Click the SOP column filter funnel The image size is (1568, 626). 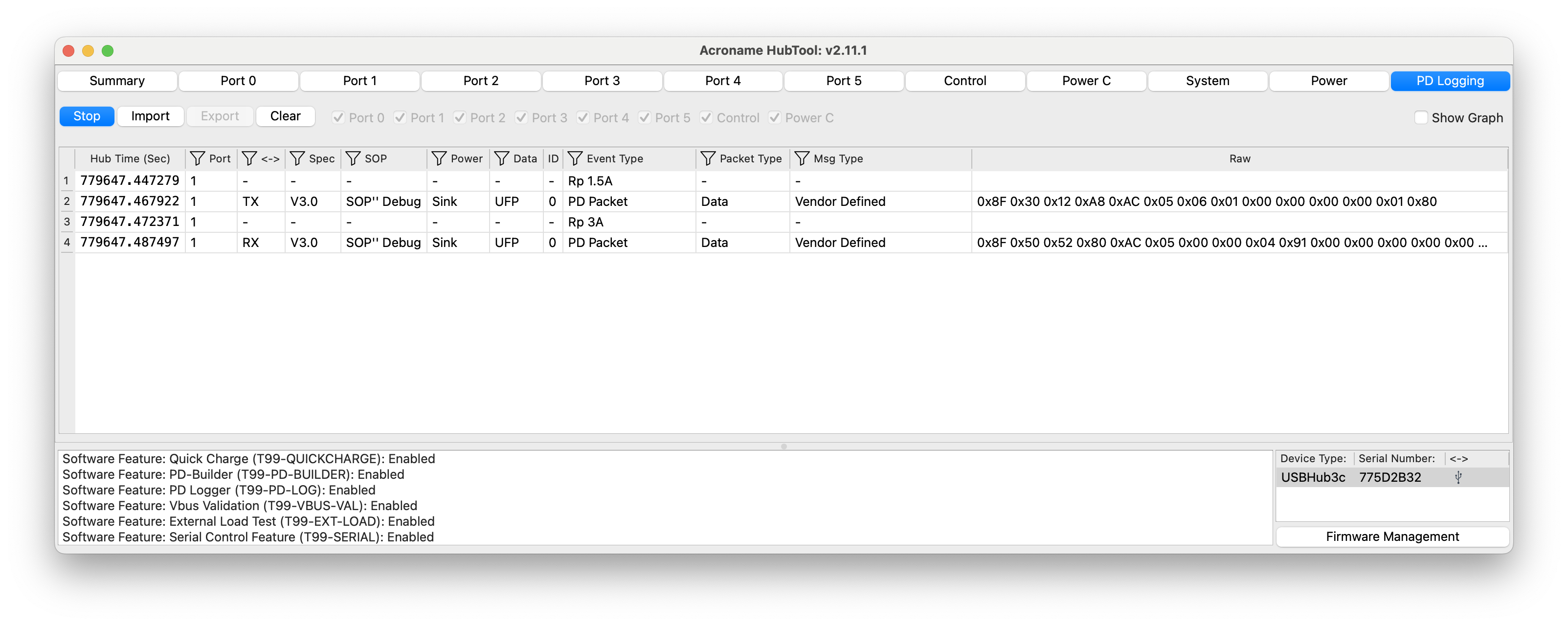coord(353,159)
